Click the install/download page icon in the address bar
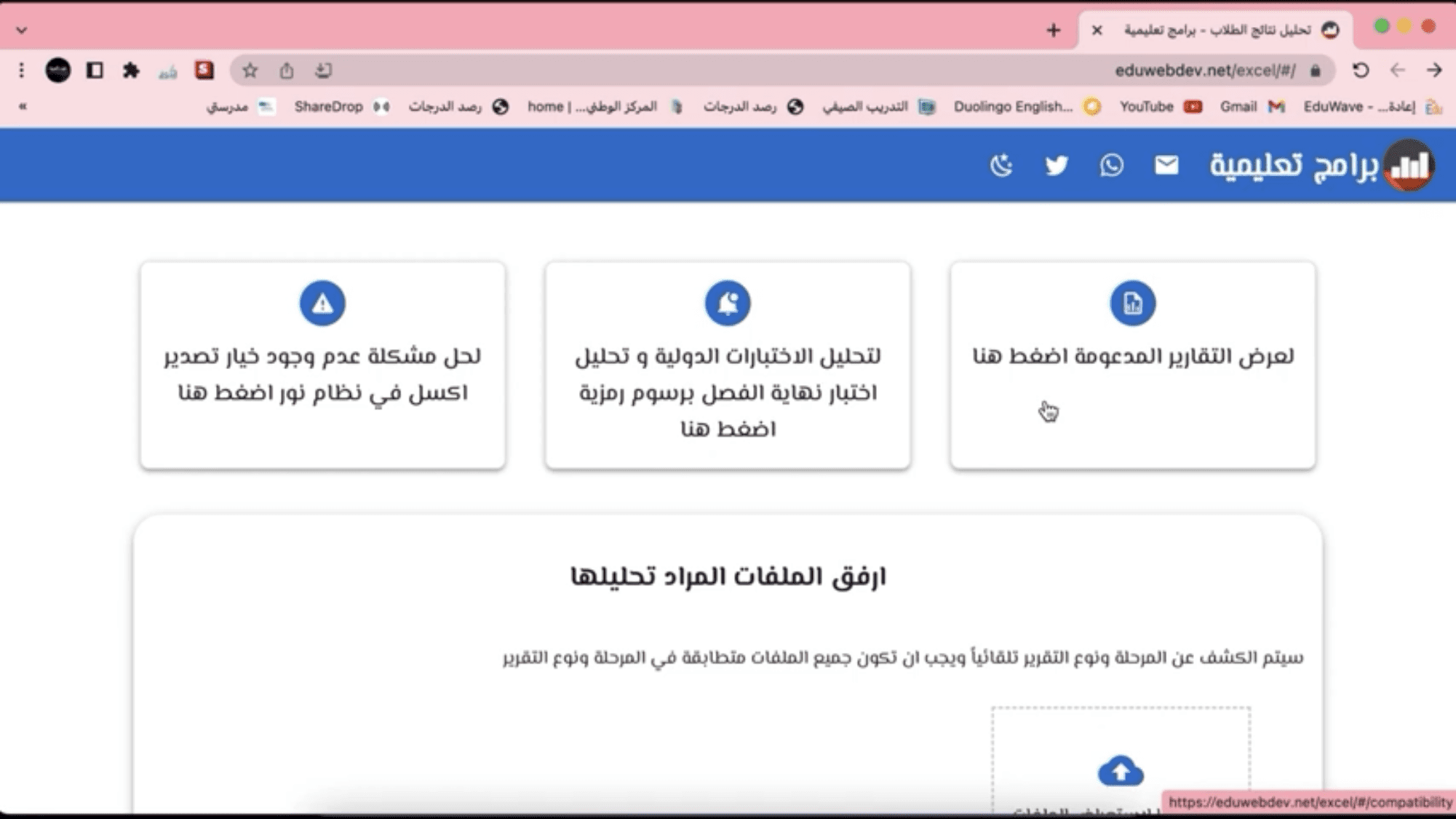 [x=323, y=71]
